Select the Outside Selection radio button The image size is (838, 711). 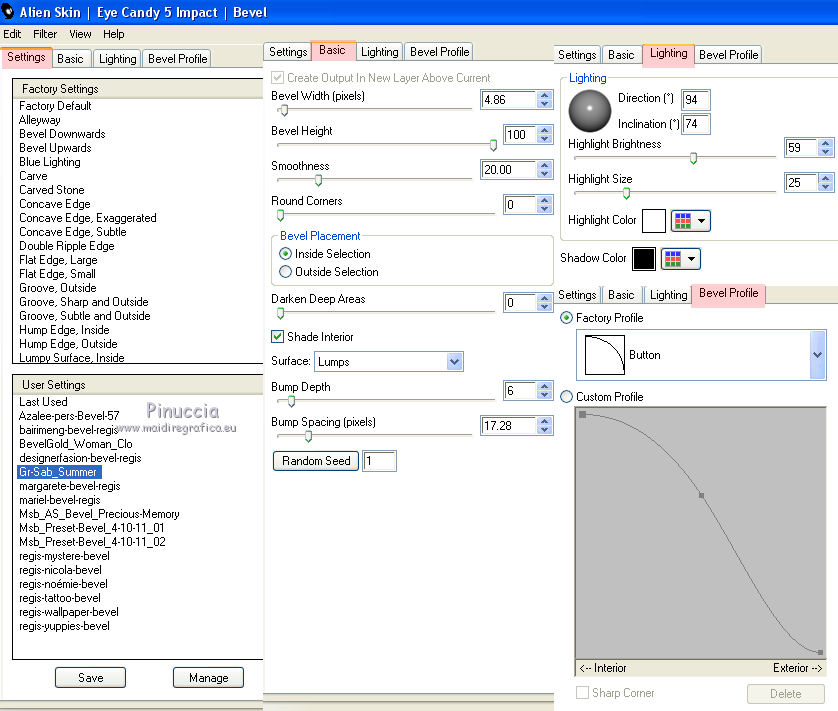tap(286, 272)
